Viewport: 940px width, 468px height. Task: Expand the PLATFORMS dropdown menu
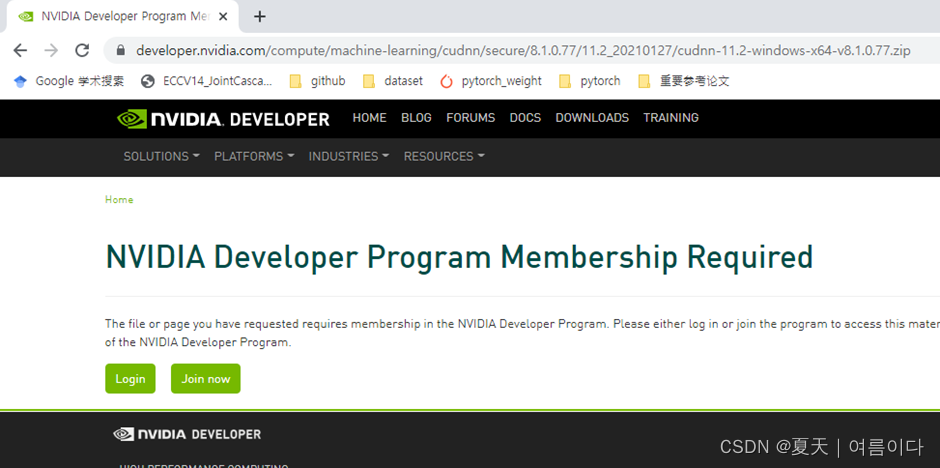coord(254,156)
